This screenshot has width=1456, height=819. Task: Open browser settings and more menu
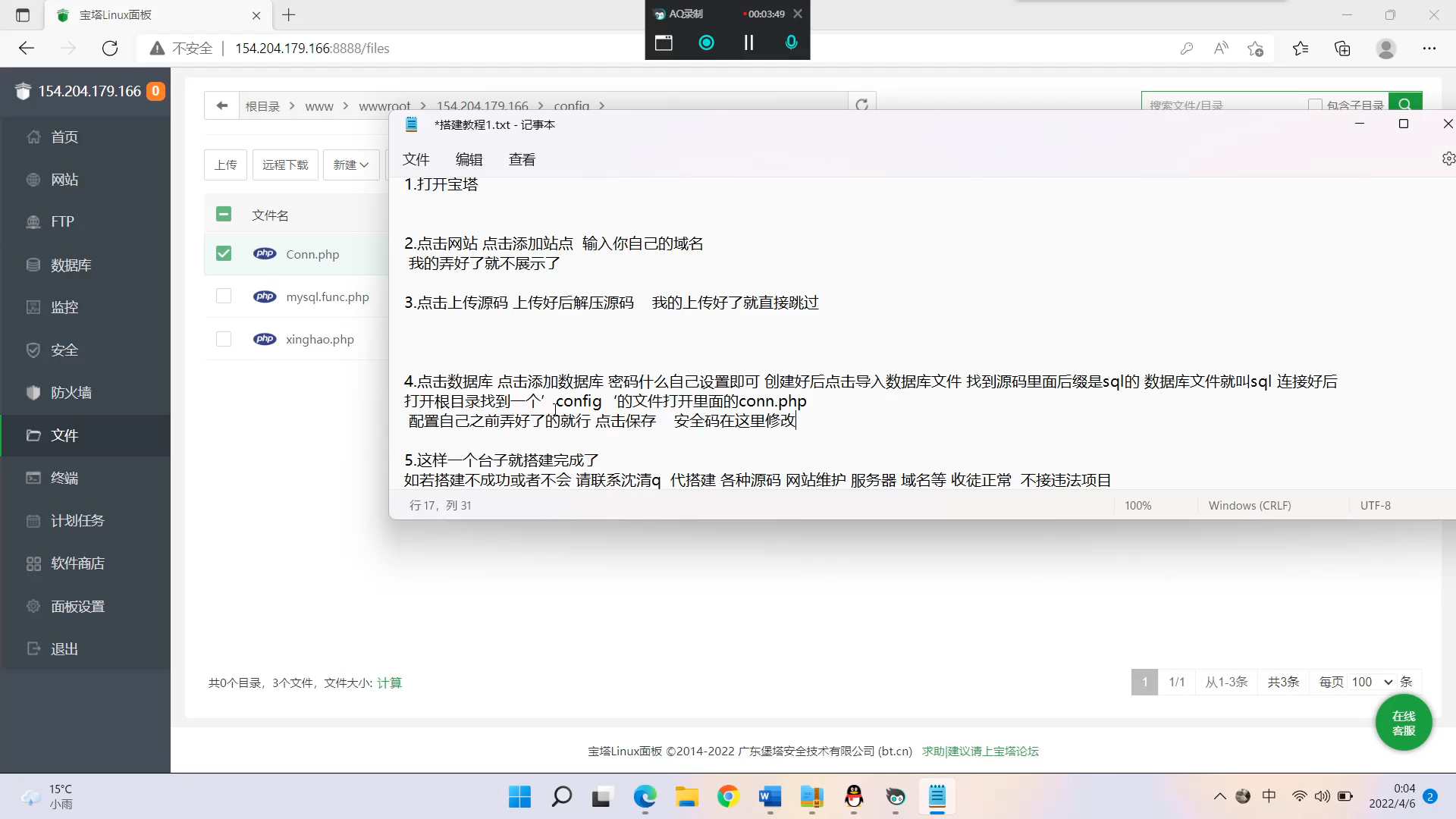[1429, 48]
